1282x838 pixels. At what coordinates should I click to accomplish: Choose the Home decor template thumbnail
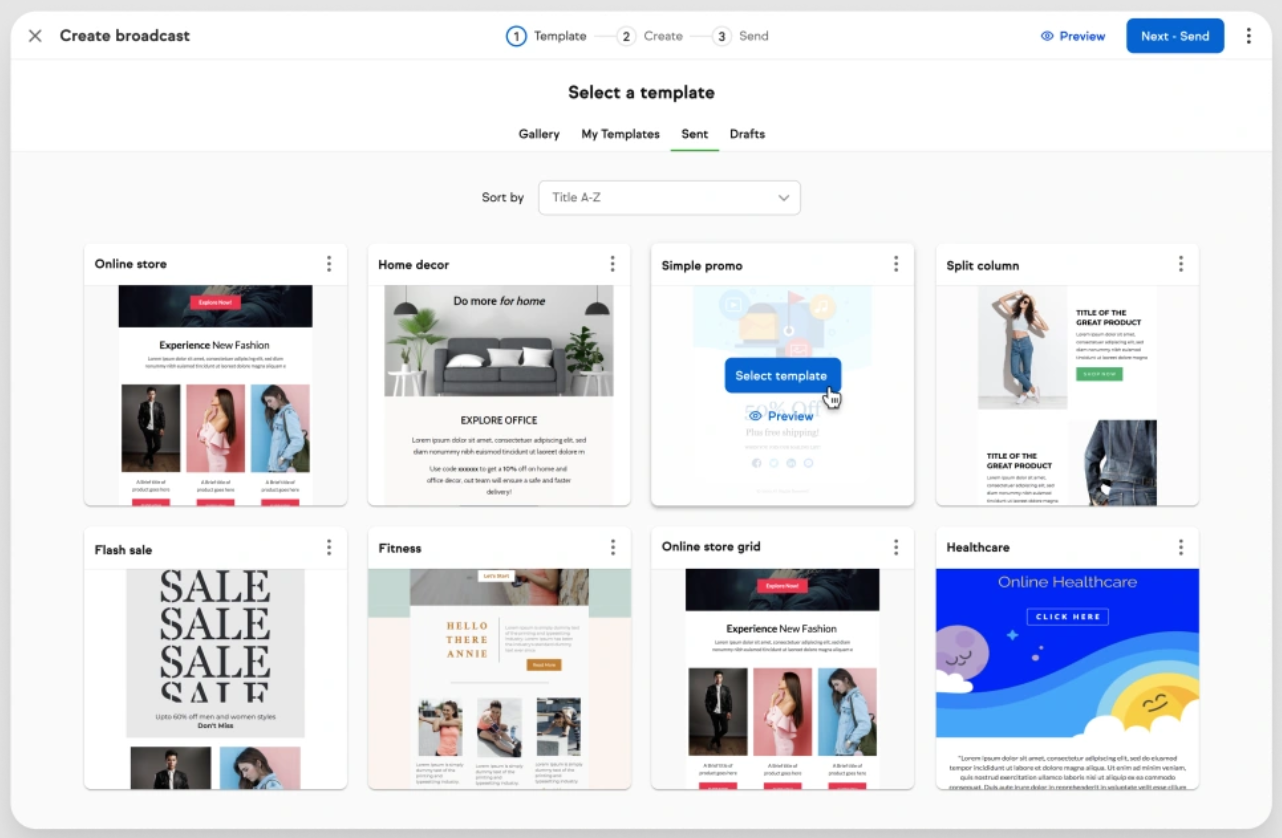click(x=499, y=395)
